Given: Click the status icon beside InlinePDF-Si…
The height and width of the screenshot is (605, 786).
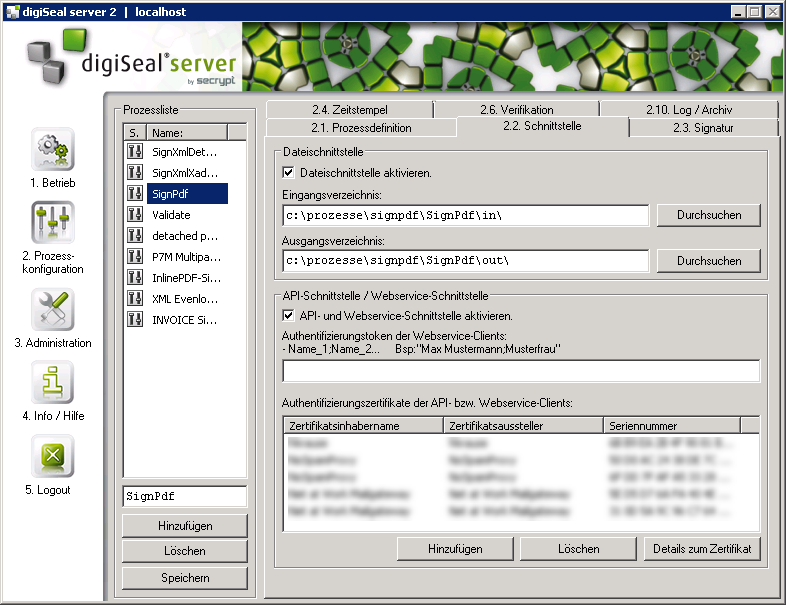Looking at the screenshot, I should pyautogui.click(x=135, y=277).
